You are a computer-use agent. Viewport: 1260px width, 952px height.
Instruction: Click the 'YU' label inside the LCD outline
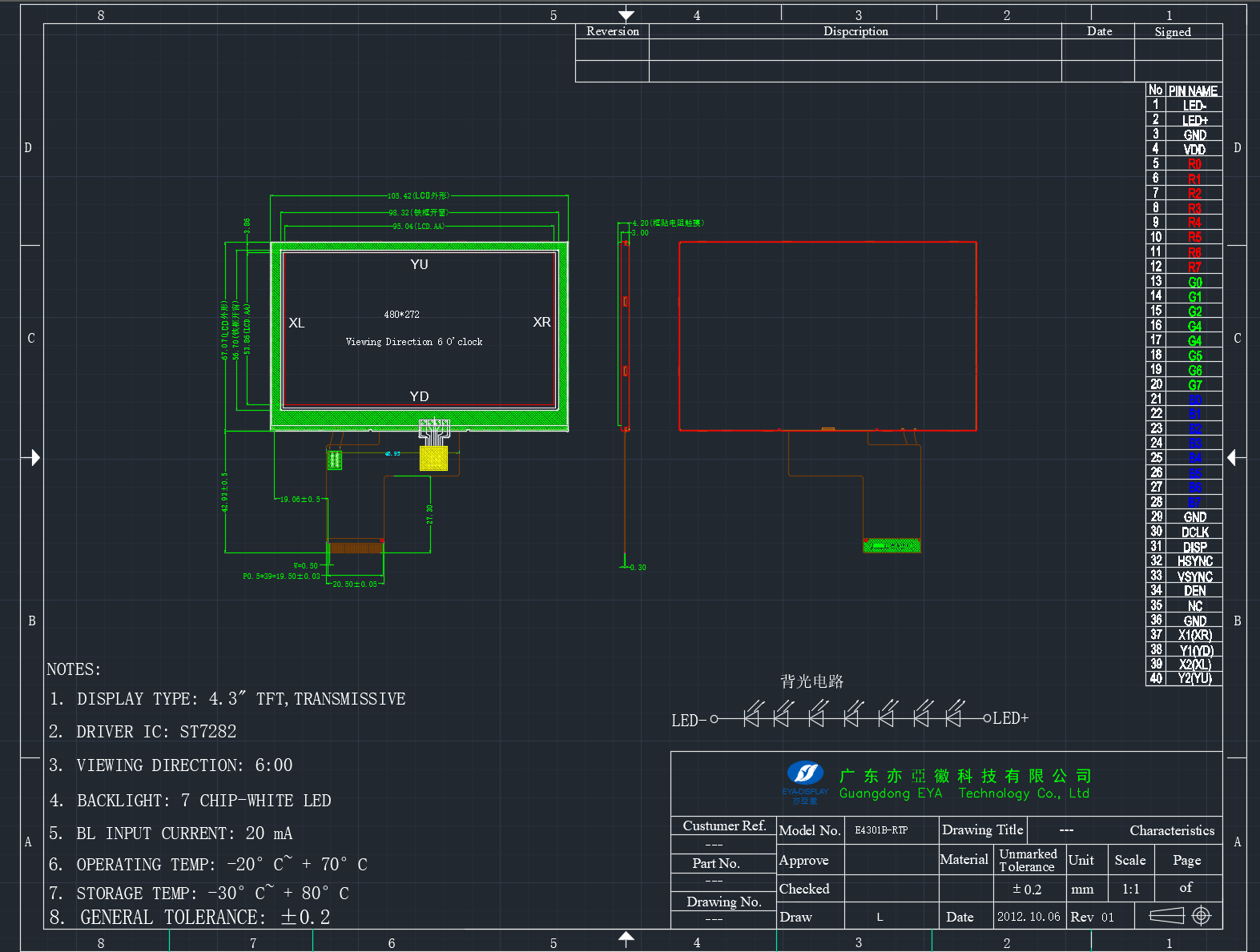tap(419, 264)
